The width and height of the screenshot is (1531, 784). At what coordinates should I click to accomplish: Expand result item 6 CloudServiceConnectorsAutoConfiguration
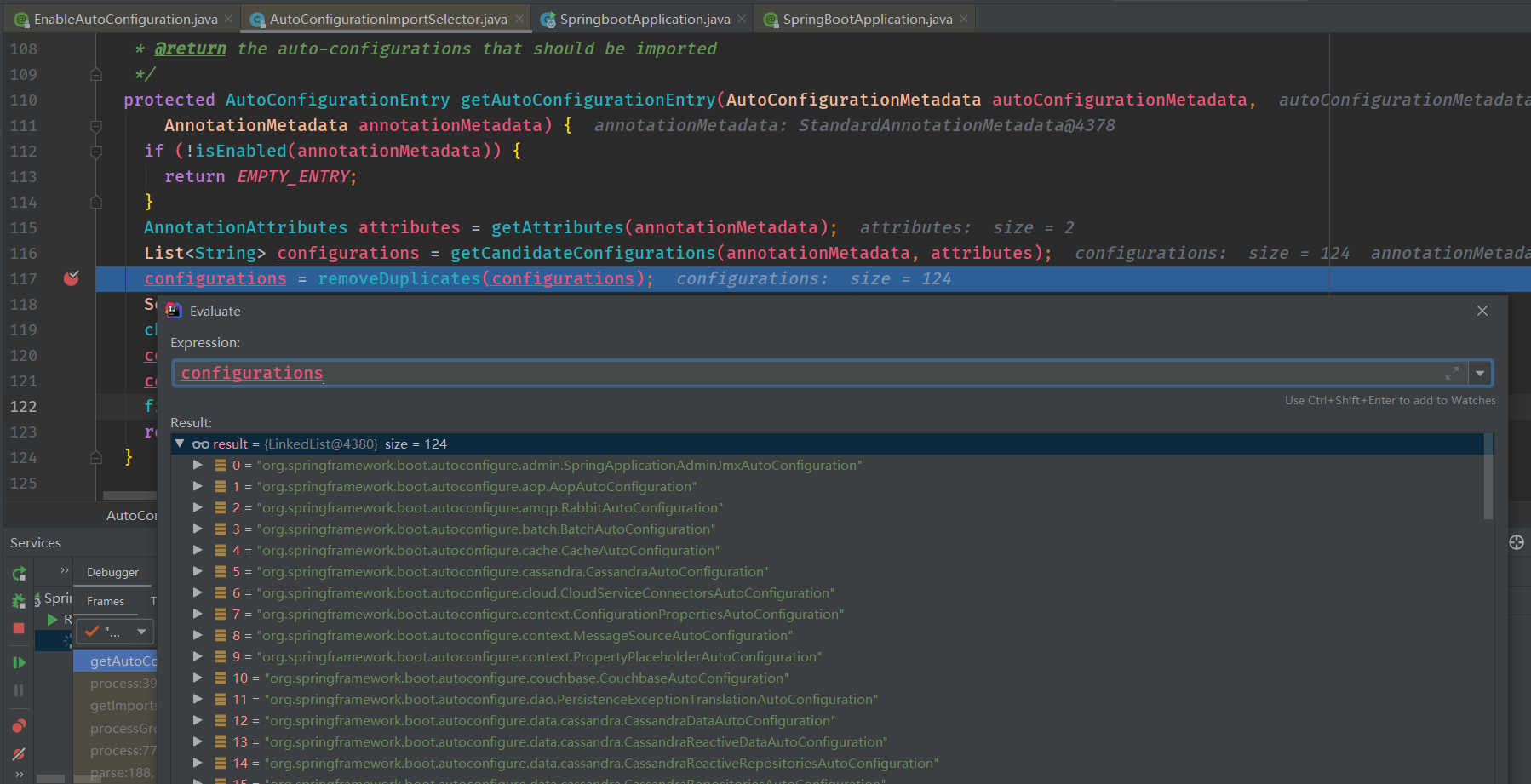coord(198,592)
